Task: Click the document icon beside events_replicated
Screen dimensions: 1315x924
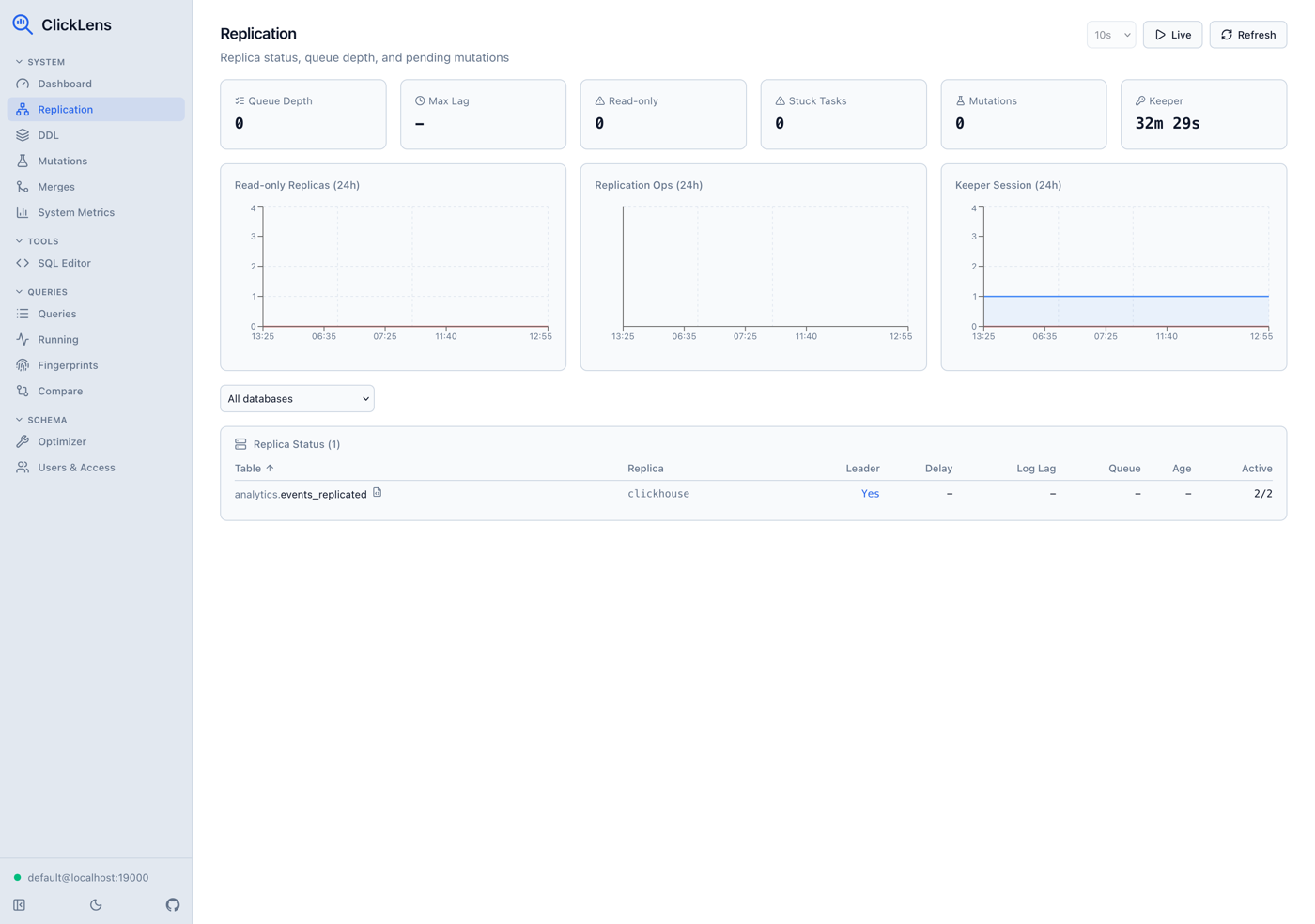Action: point(378,493)
